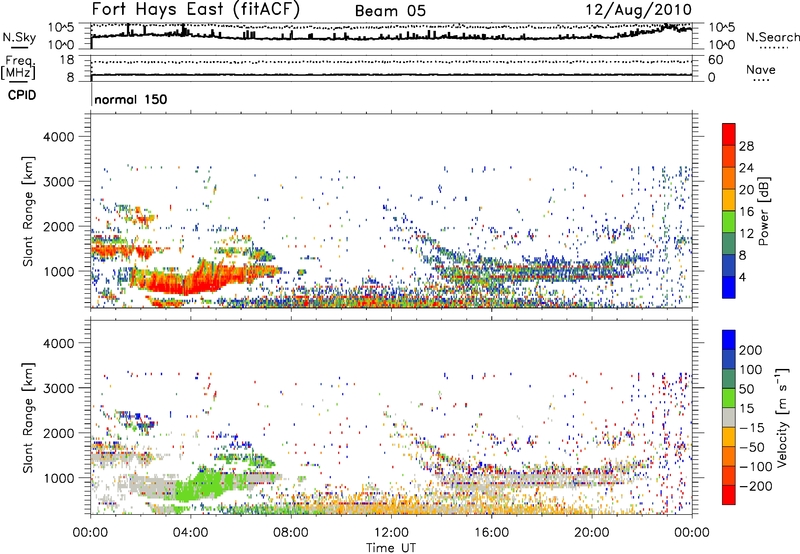Viewport: 800px width, 554px height.
Task: Click the "Fort Hays East (fitACF)" title
Action: click(x=195, y=10)
